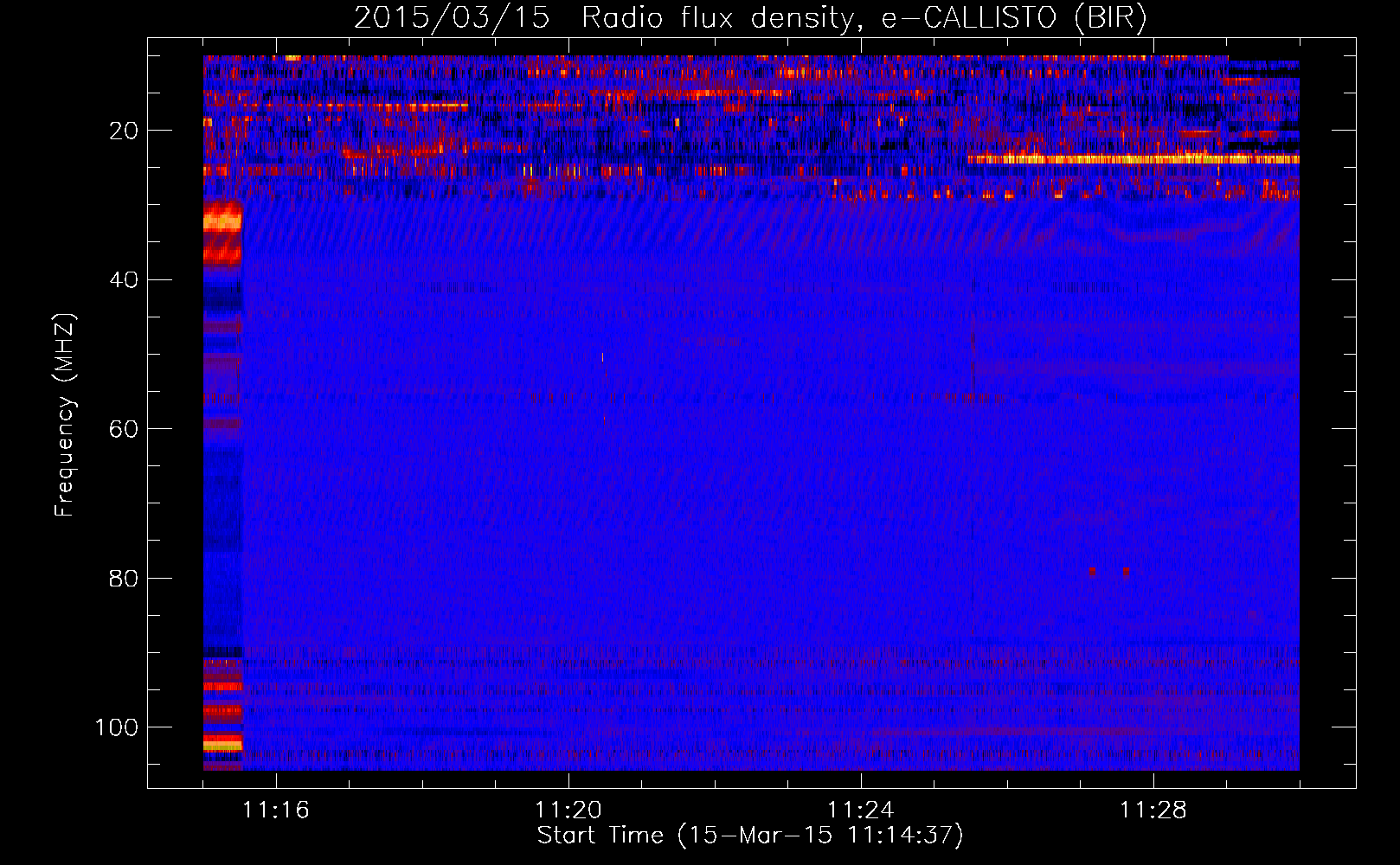Click the "Start Time (15-Mar-15 11:14:37)" label

pyautogui.click(x=750, y=836)
